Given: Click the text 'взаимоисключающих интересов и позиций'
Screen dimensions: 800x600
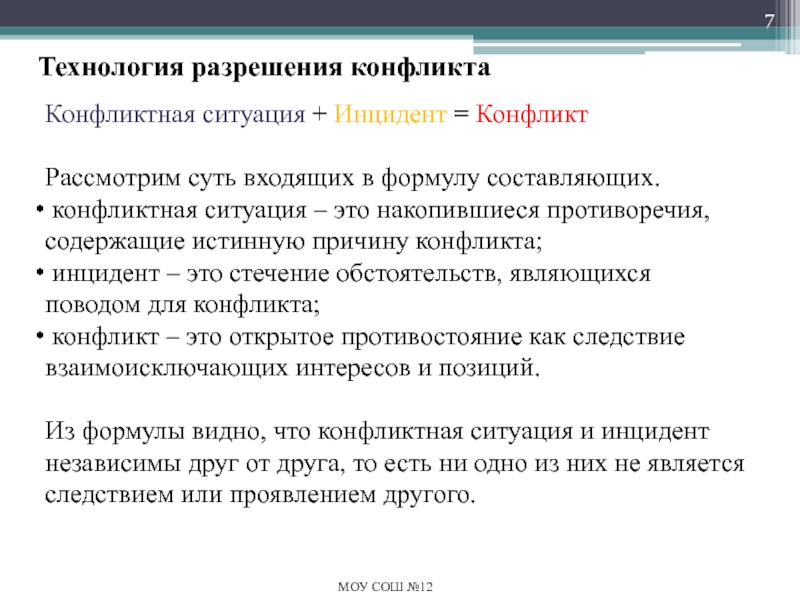Looking at the screenshot, I should tap(293, 366).
